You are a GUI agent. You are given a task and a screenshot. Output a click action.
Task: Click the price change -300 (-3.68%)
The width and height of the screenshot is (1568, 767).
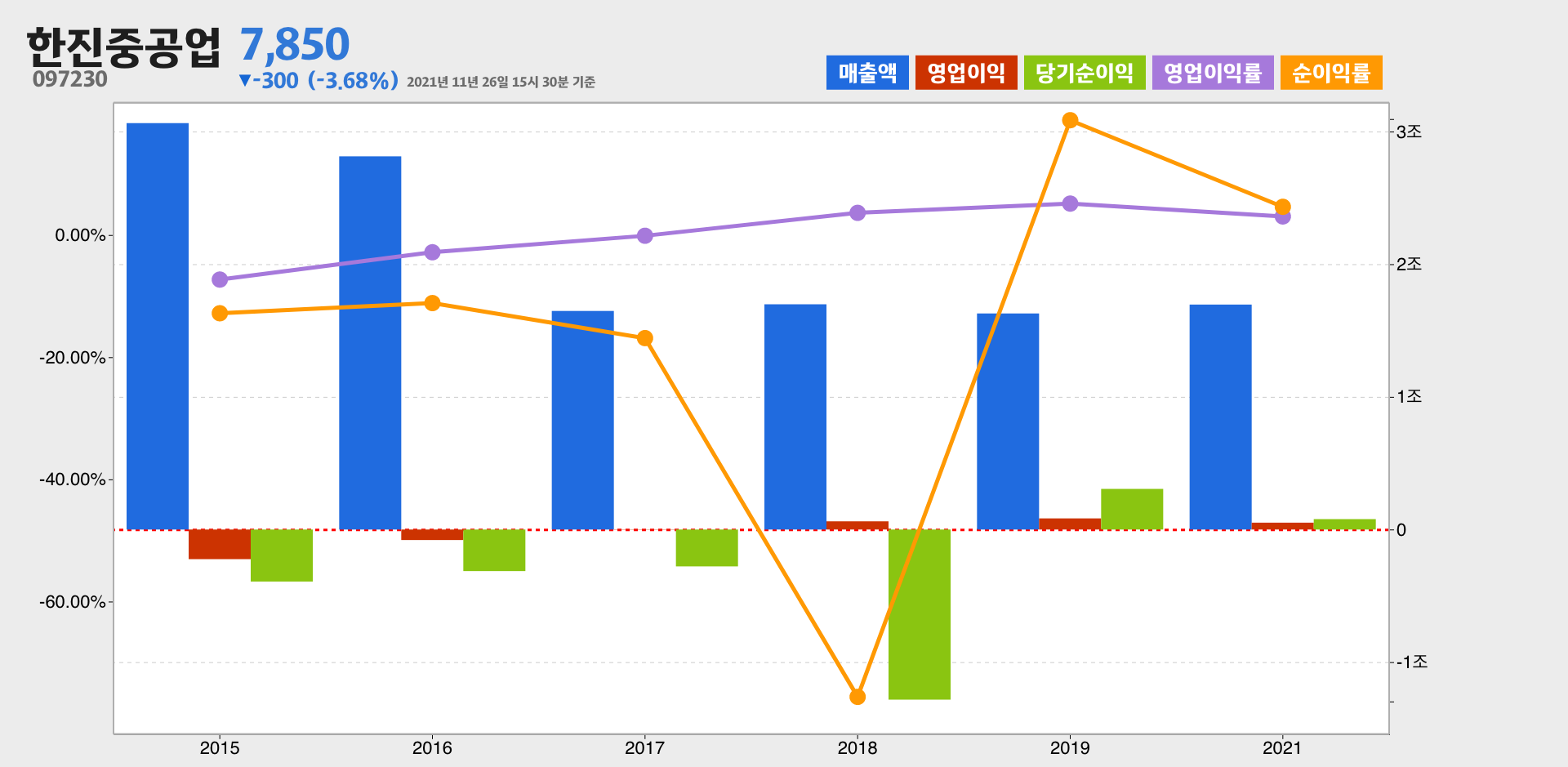tap(318, 80)
